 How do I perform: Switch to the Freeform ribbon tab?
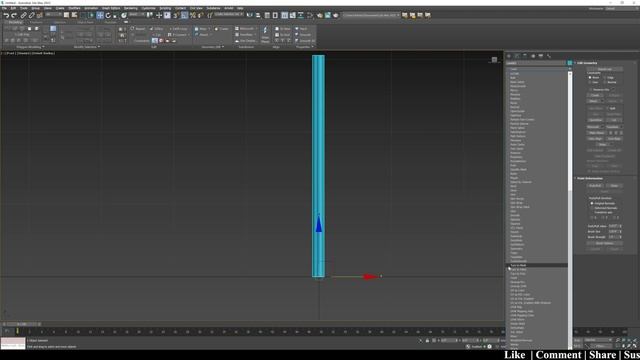click(36, 22)
